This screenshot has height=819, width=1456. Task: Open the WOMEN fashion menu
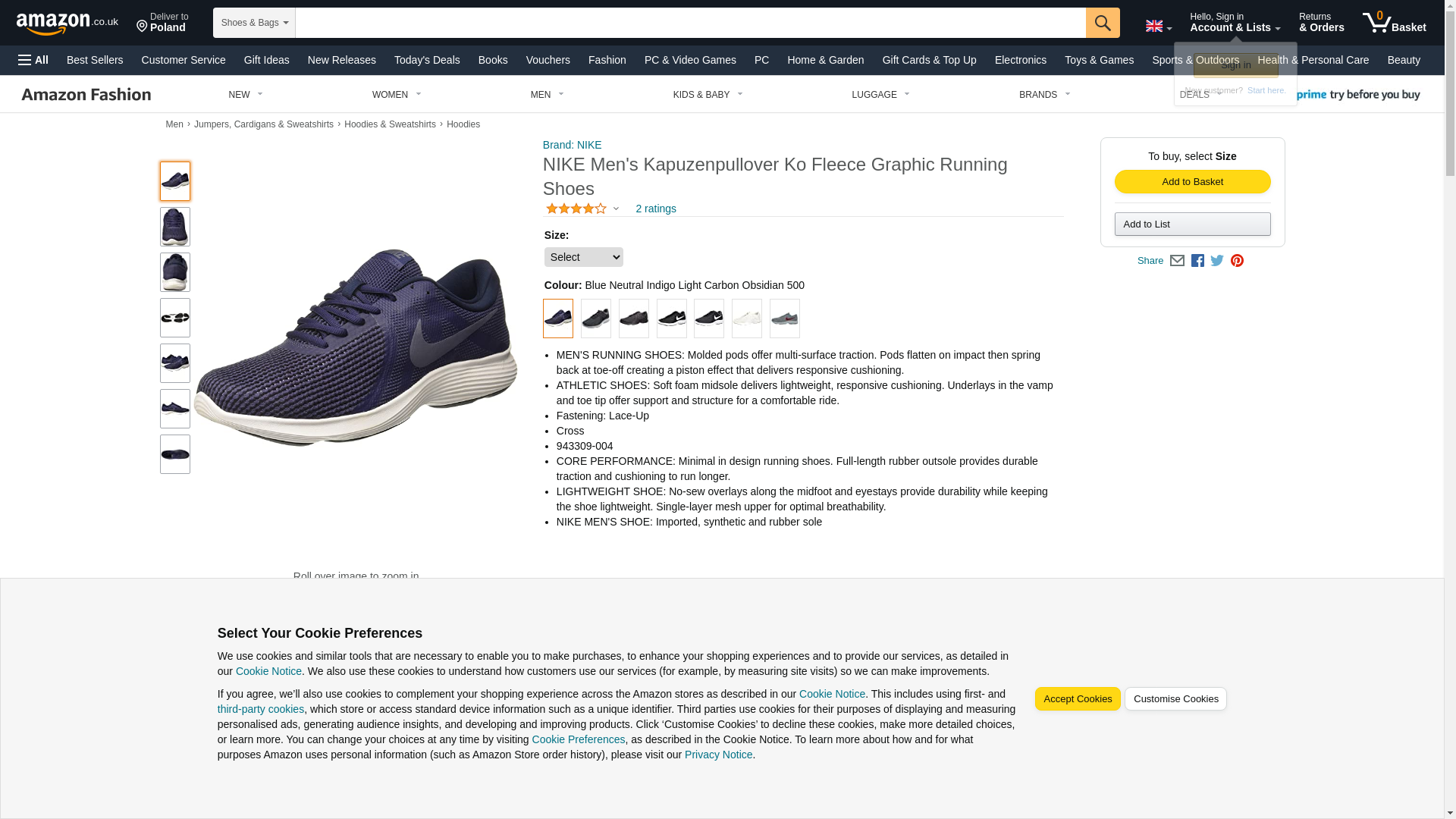396,95
